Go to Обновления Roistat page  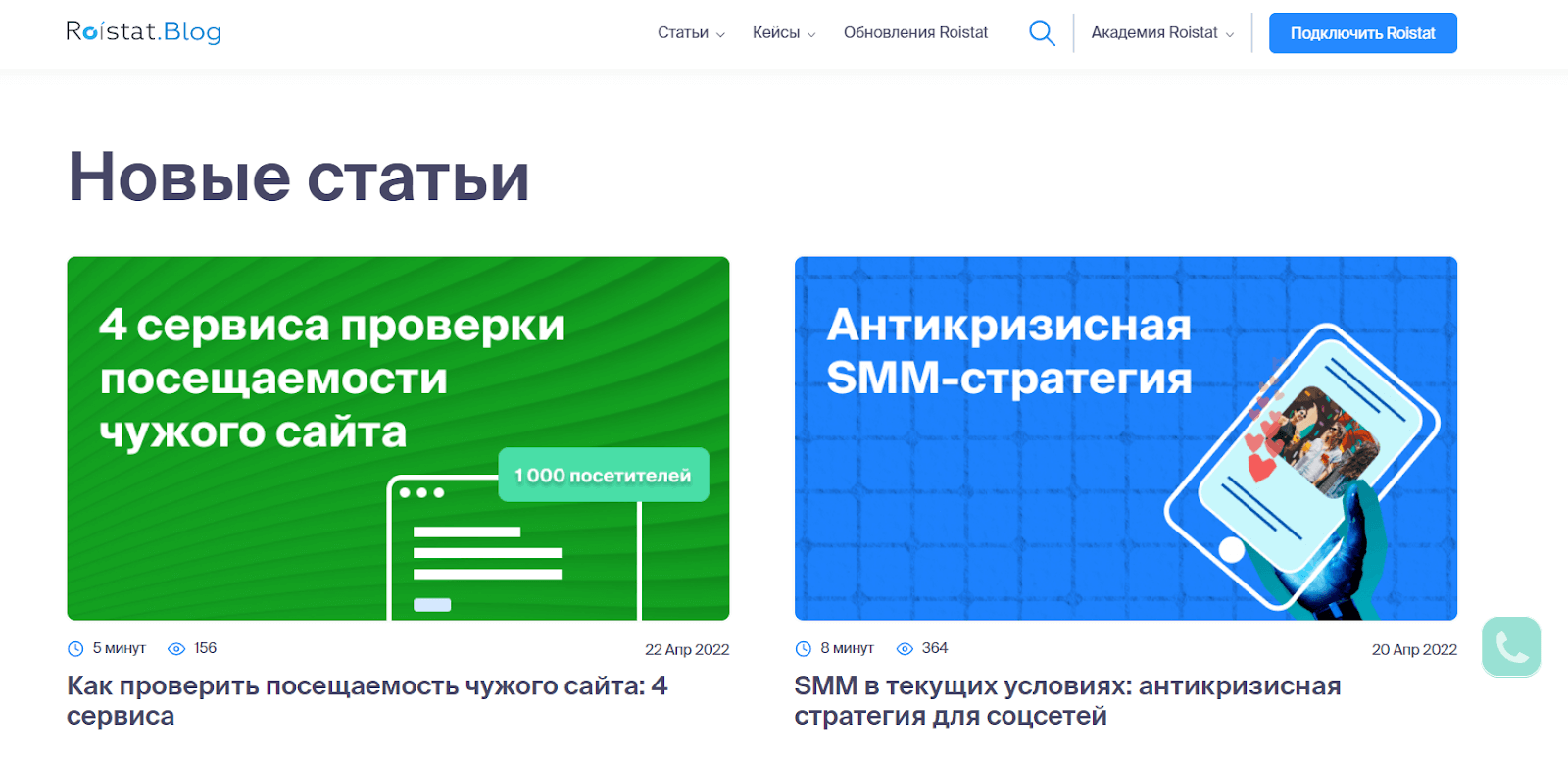[915, 33]
